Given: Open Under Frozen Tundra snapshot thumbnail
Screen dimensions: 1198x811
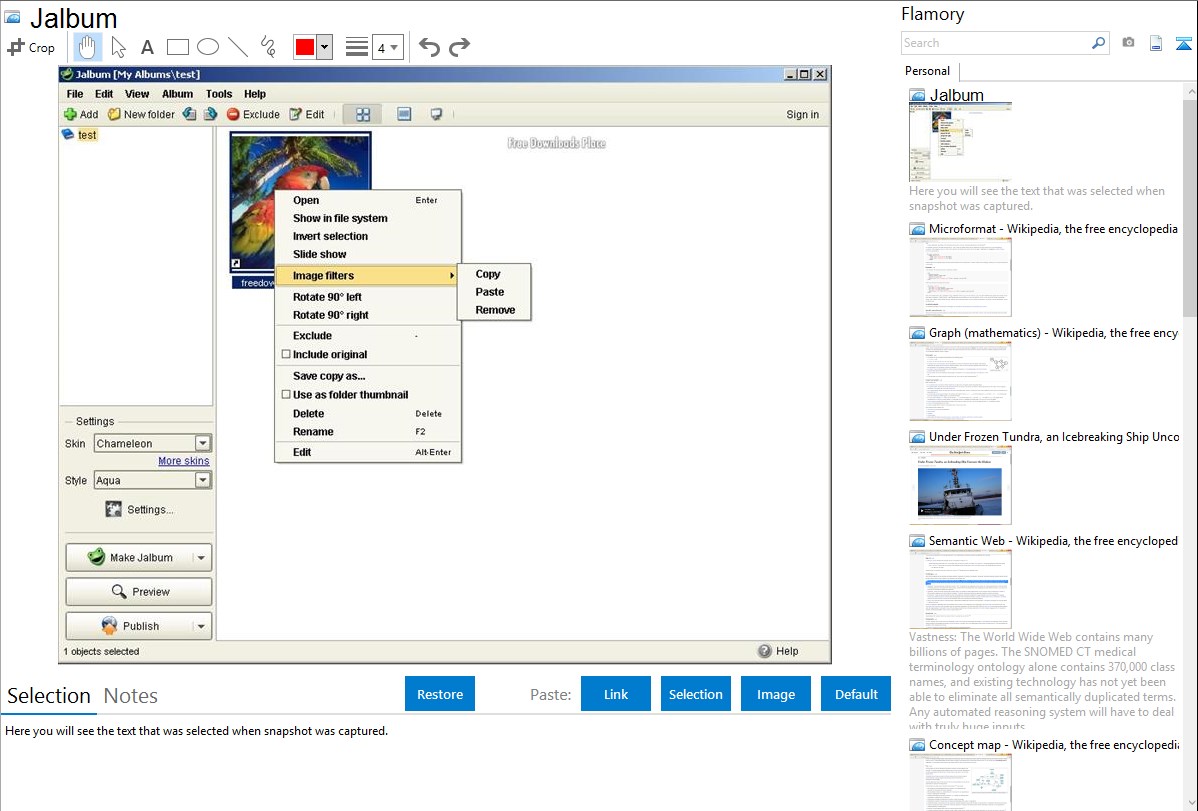Looking at the screenshot, I should coord(960,485).
